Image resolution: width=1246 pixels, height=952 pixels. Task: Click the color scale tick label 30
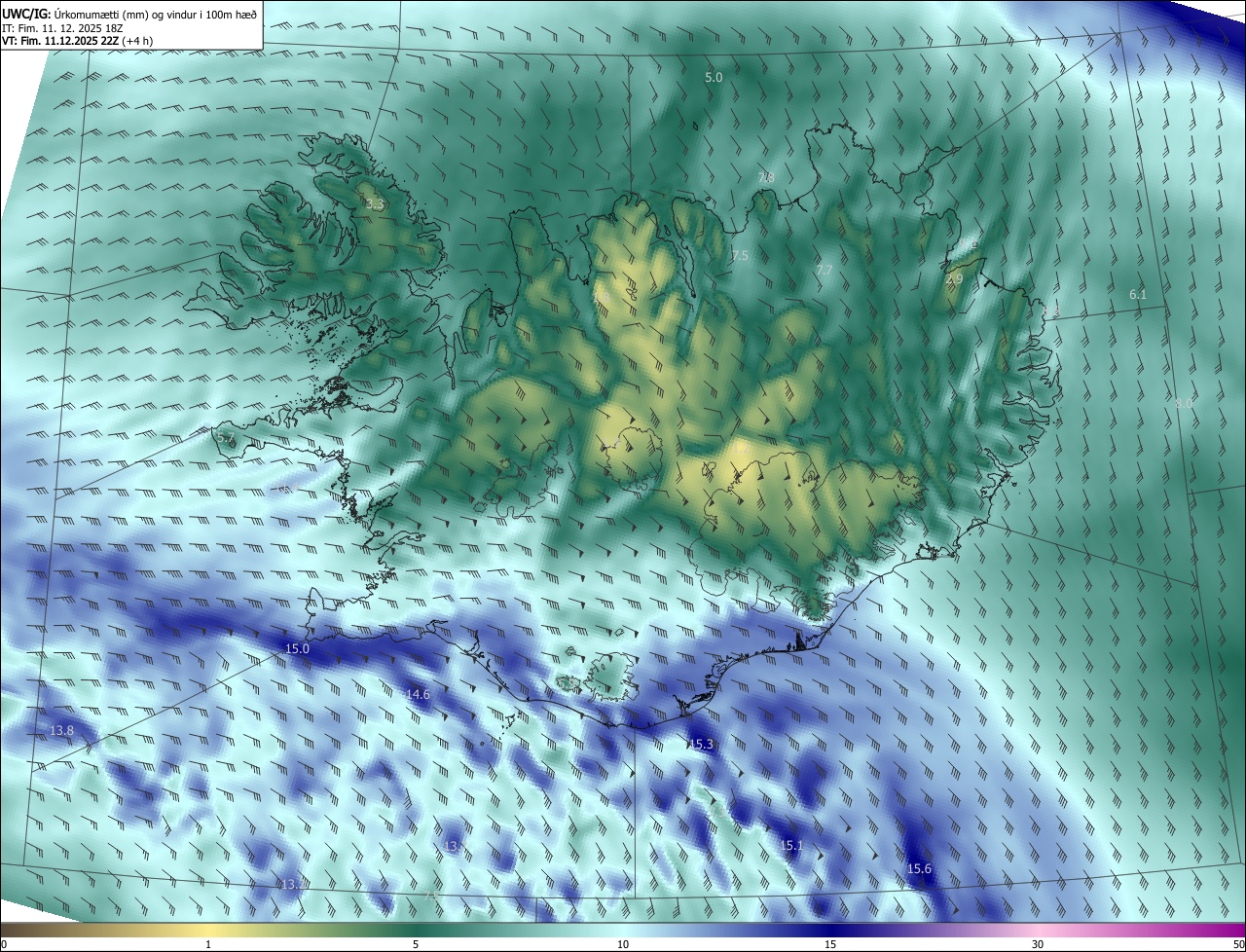[x=1038, y=944]
